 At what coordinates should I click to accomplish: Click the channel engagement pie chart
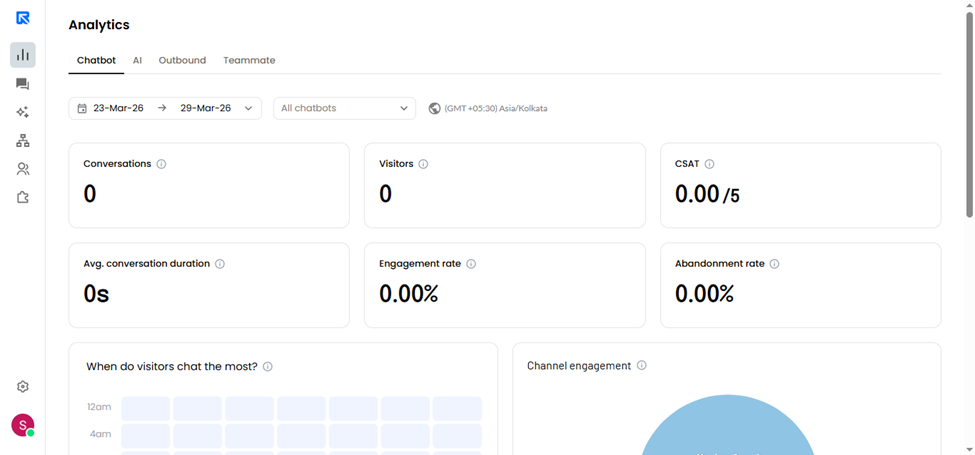(727, 425)
